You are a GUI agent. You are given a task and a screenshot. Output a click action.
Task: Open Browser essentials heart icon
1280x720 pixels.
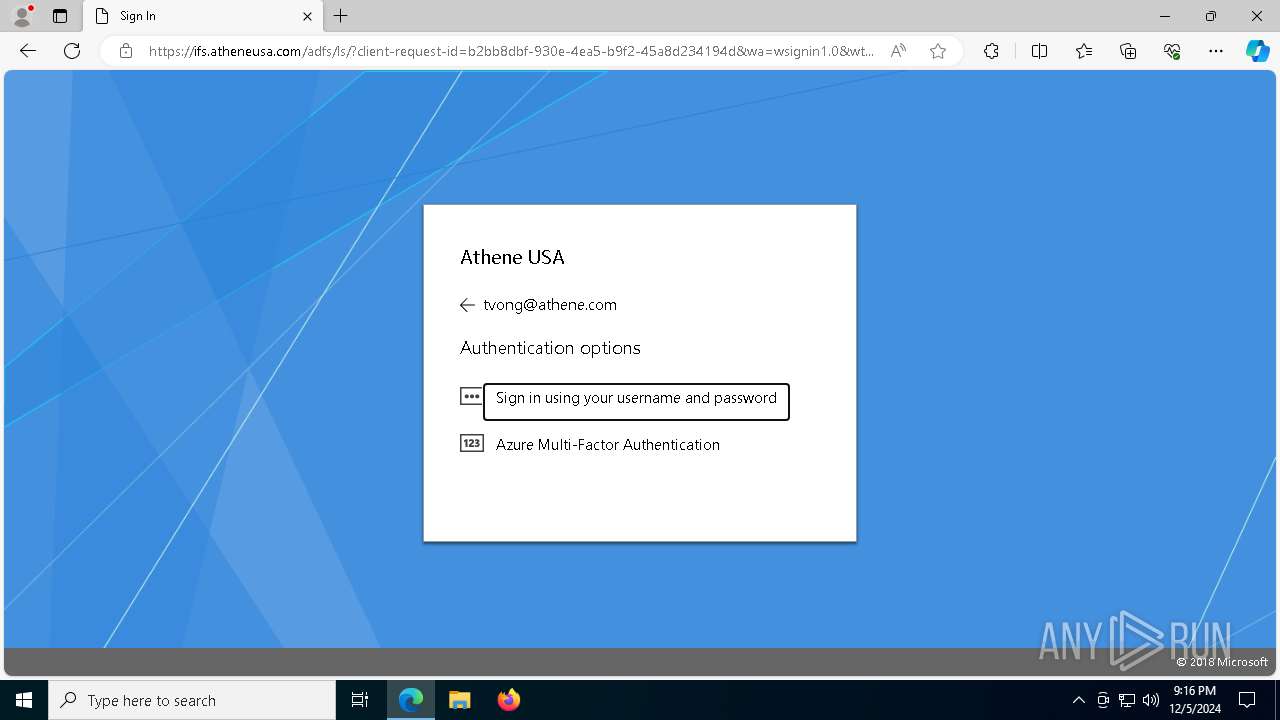click(x=1172, y=51)
